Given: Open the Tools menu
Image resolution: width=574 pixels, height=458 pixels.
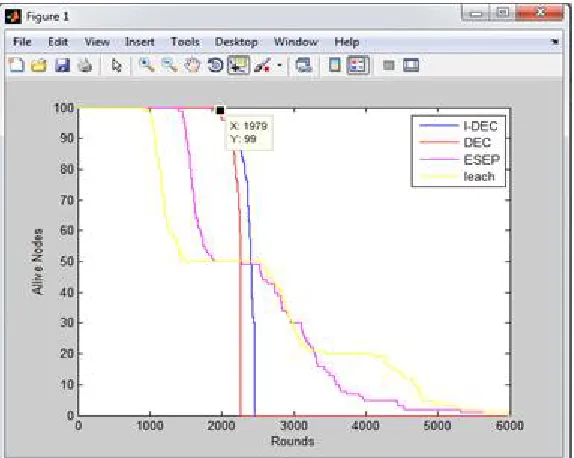Looking at the screenshot, I should [x=185, y=42].
